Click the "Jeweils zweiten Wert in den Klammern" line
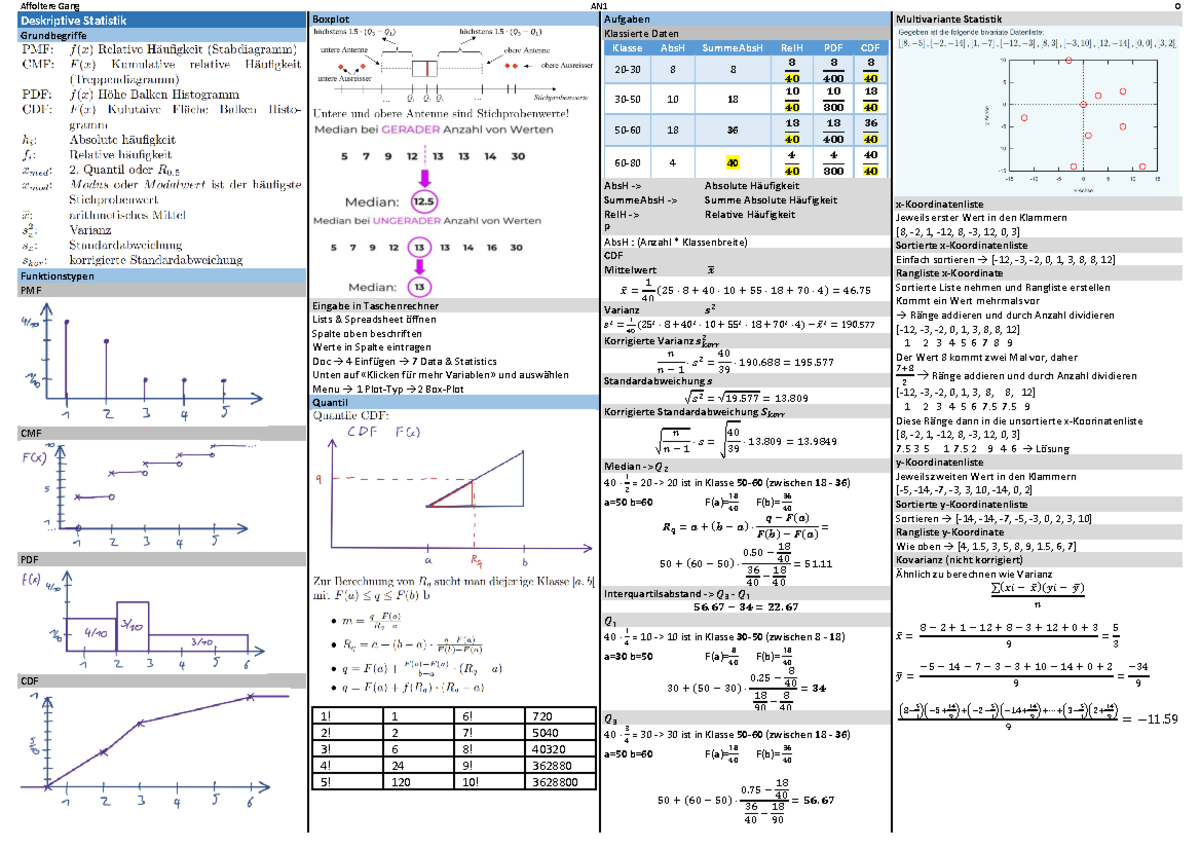Image resolution: width=1200 pixels, height=849 pixels. coord(986,476)
